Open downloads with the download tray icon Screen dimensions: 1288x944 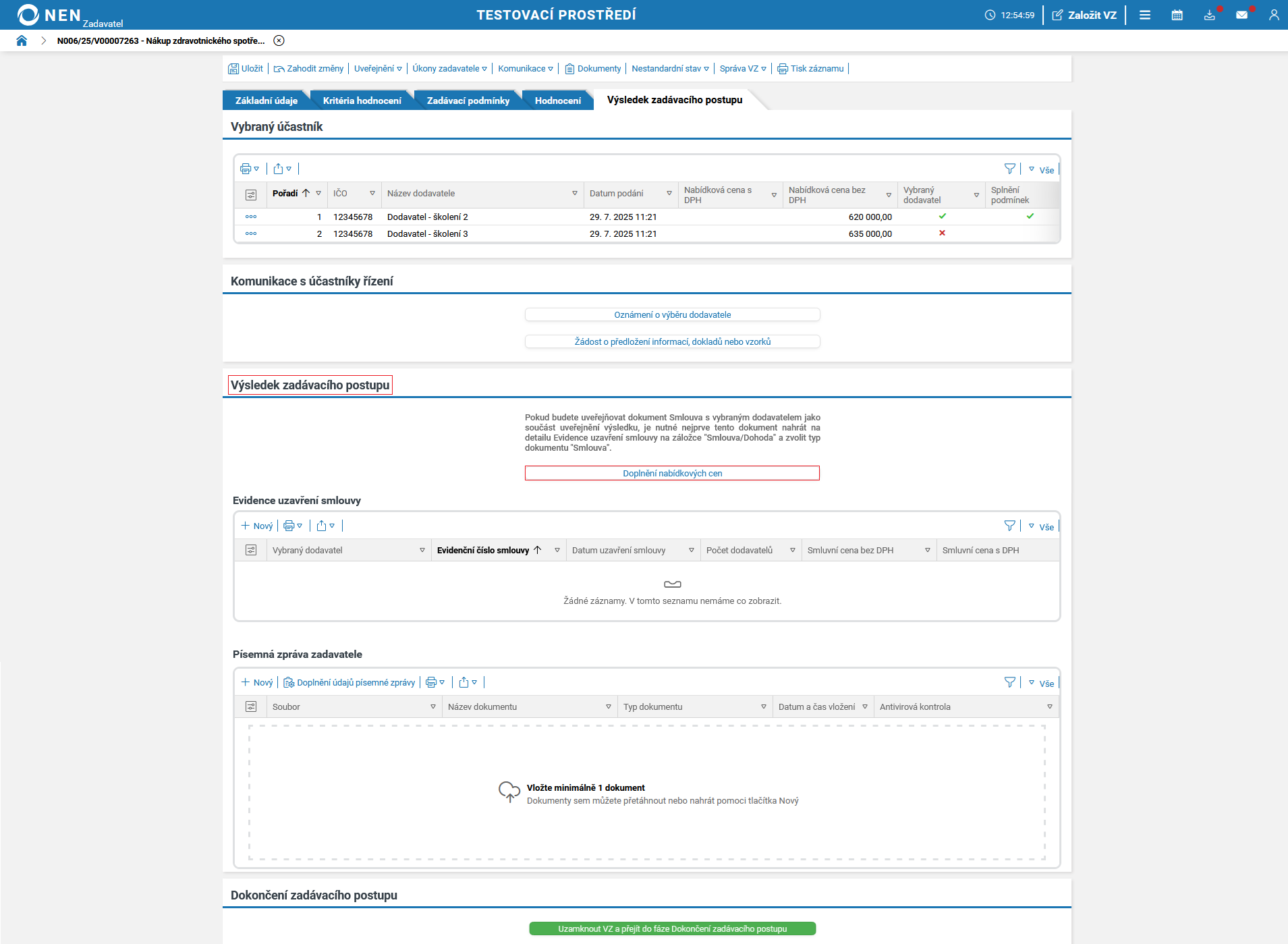[1210, 14]
